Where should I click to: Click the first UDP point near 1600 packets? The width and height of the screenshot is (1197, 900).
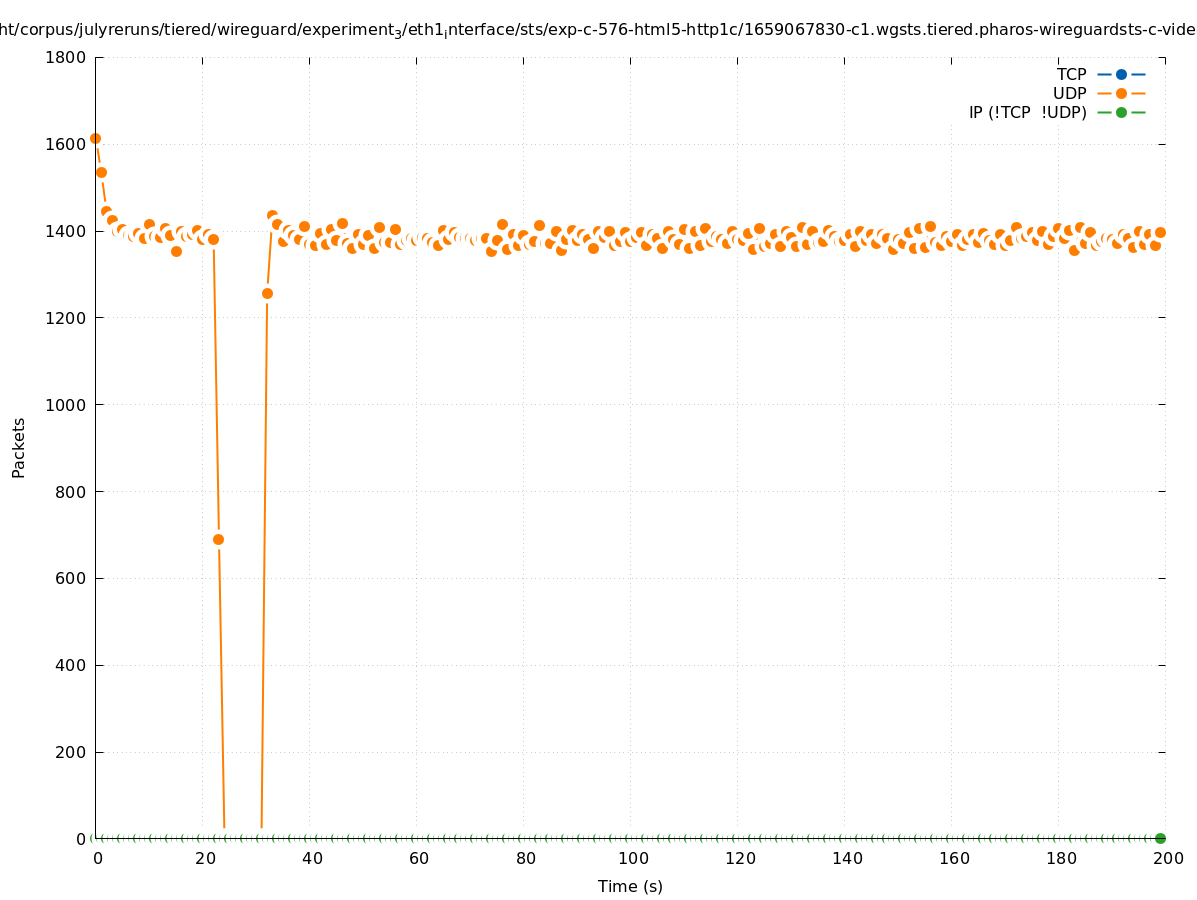pos(95,138)
